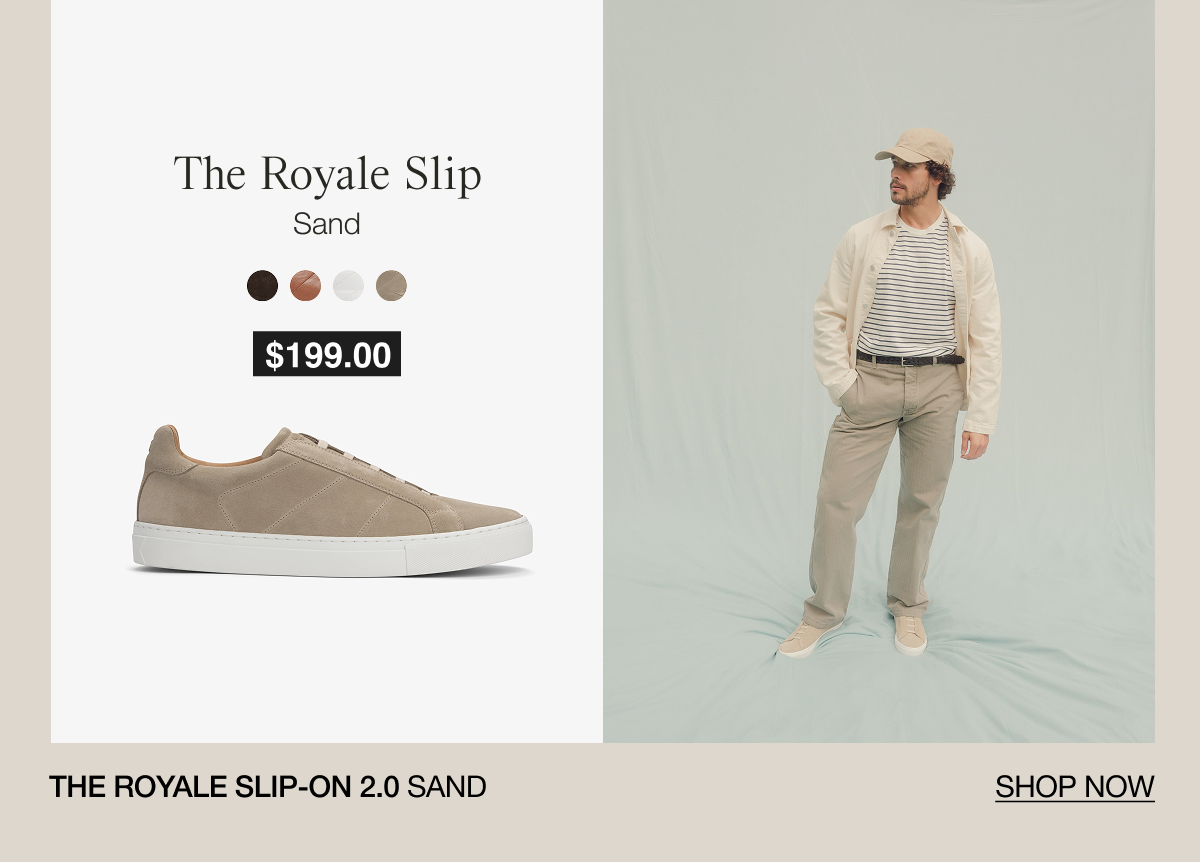Click the model's beige cap

[x=915, y=146]
